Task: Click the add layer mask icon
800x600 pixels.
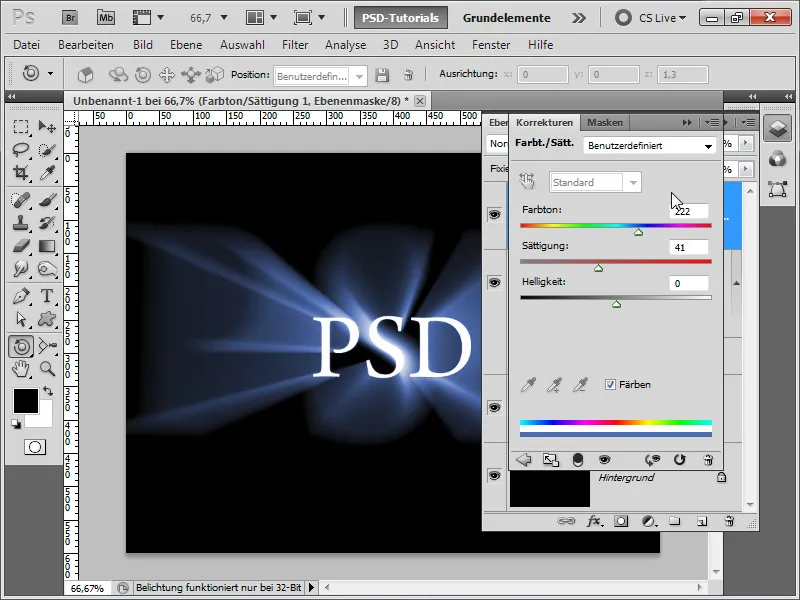Action: pyautogui.click(x=621, y=521)
